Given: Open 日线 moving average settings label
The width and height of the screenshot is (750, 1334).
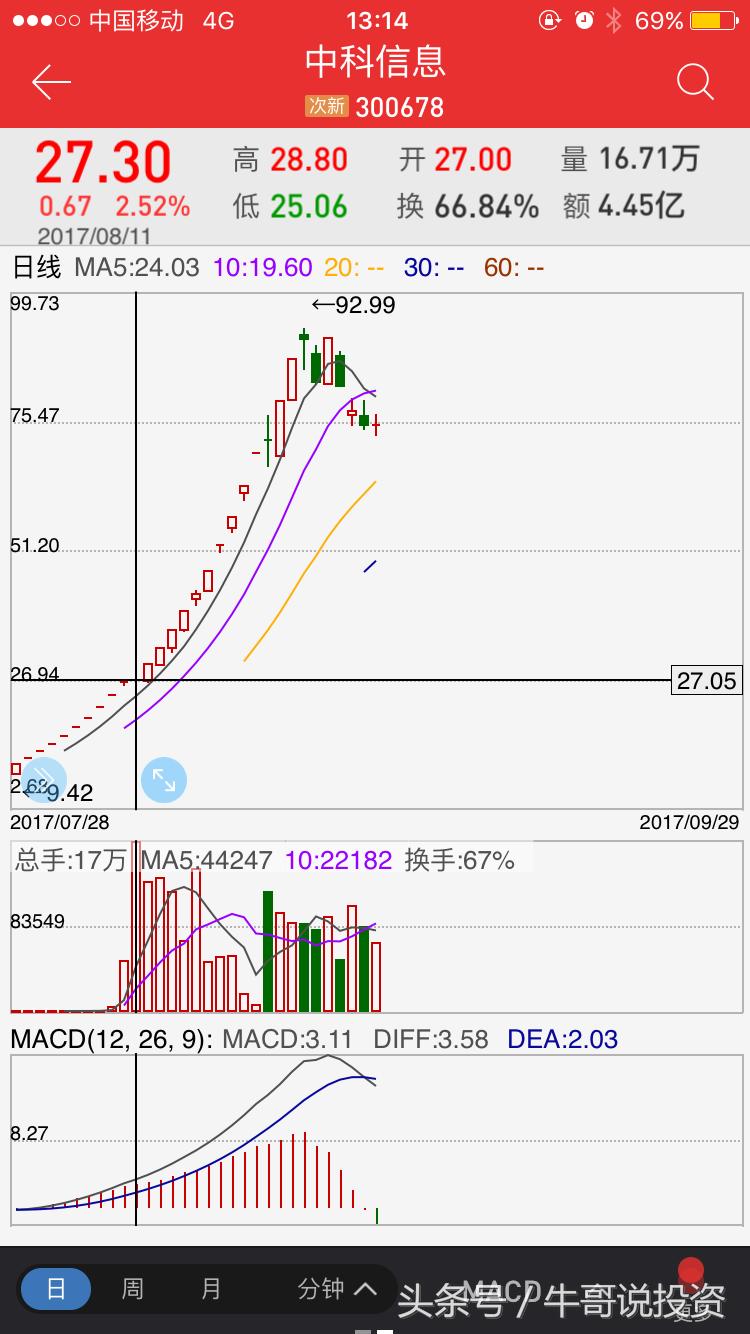Looking at the screenshot, I should click(36, 267).
